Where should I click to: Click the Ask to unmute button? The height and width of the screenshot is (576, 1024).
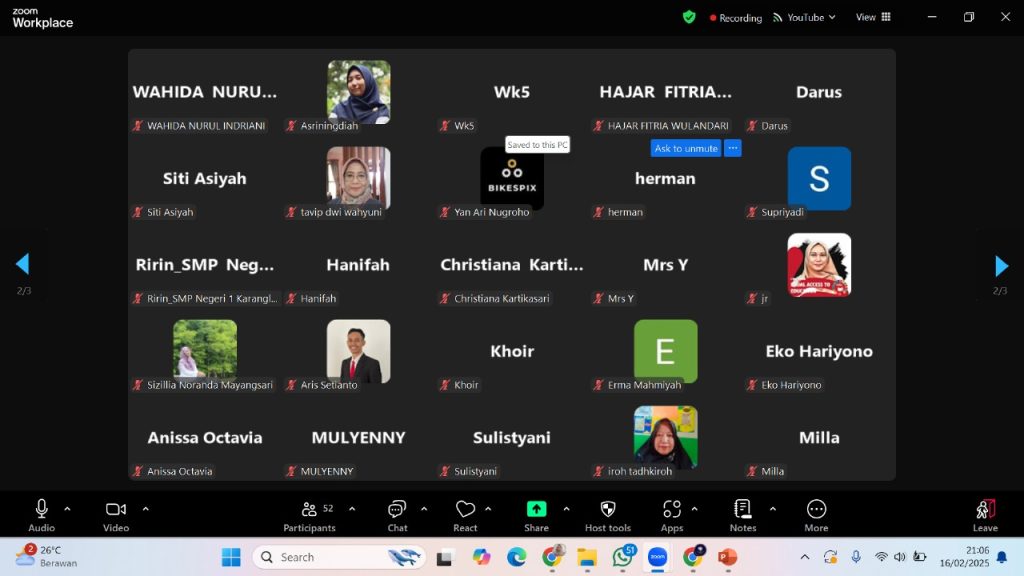(686, 148)
